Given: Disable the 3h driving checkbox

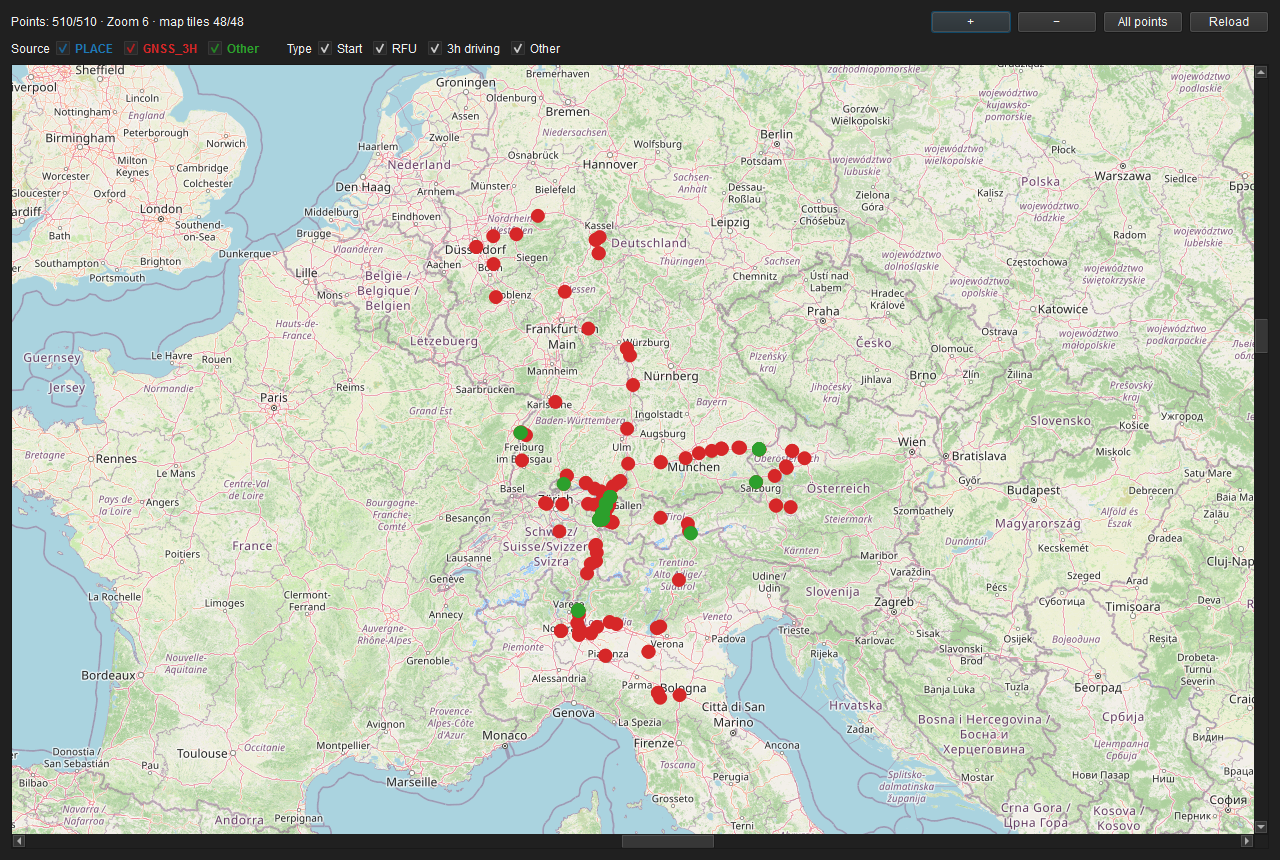Looking at the screenshot, I should point(435,49).
